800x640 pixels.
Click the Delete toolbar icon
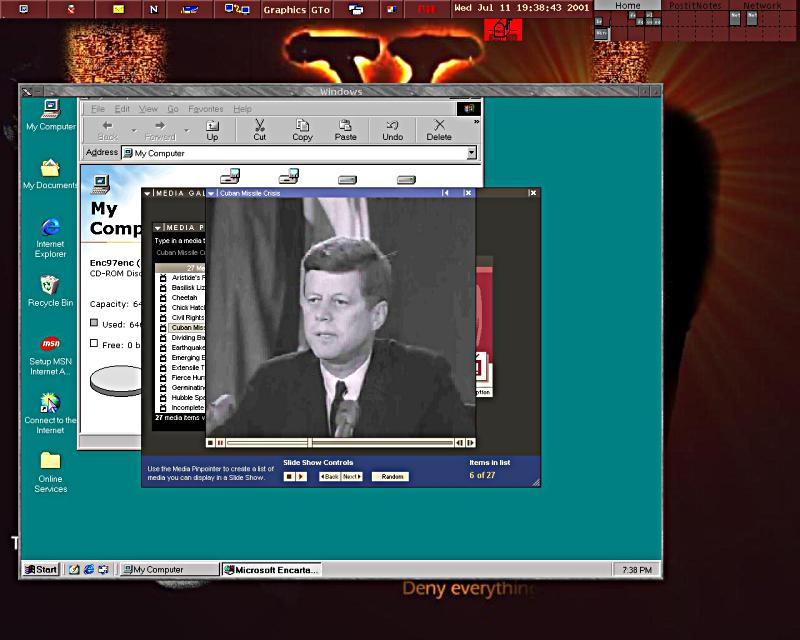pos(439,130)
